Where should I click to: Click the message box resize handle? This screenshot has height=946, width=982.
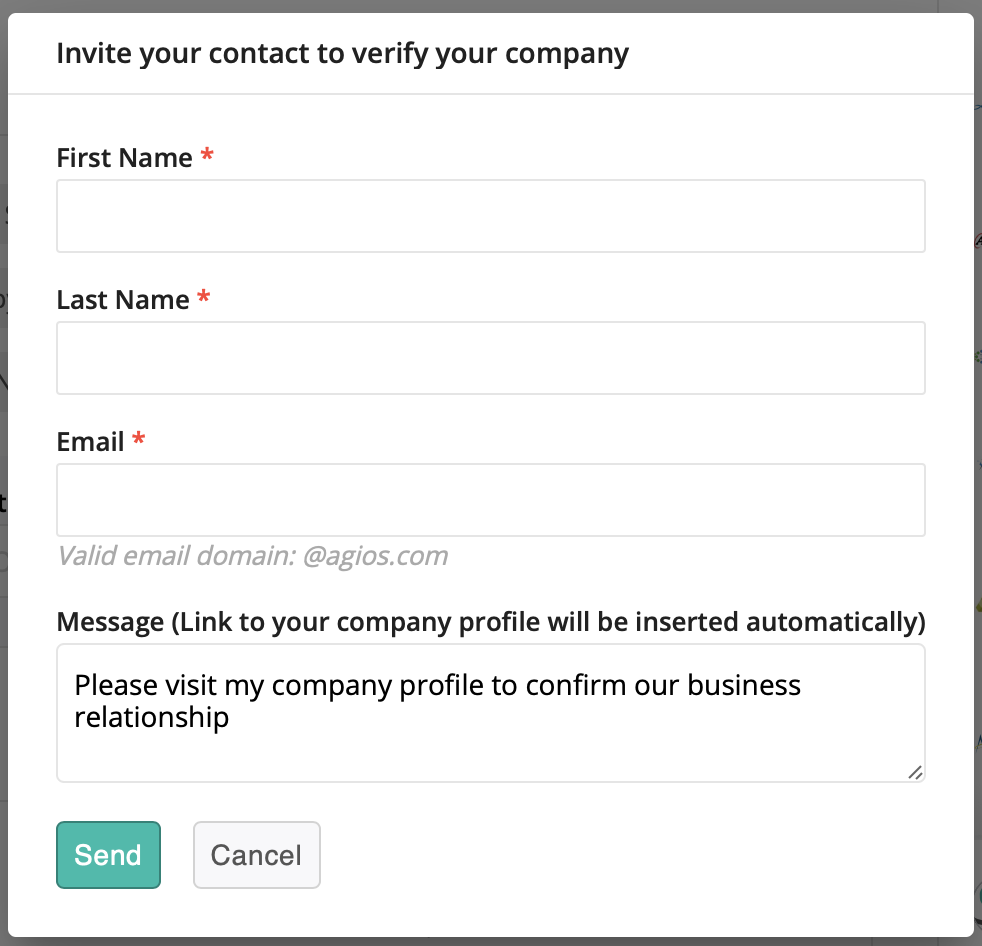click(915, 772)
